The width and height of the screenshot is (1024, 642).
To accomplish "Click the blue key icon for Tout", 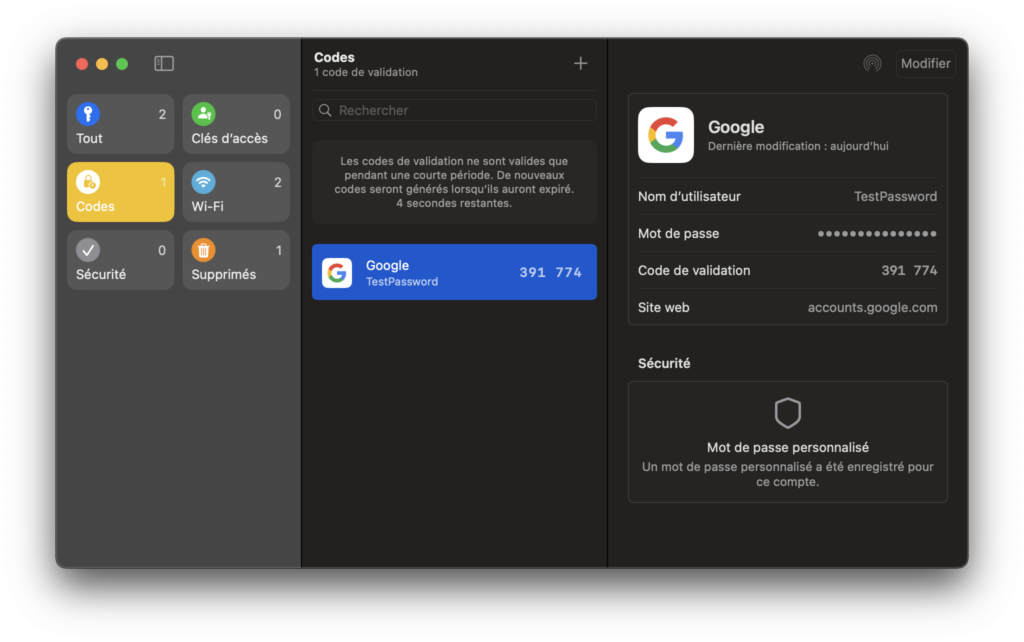I will click(88, 114).
